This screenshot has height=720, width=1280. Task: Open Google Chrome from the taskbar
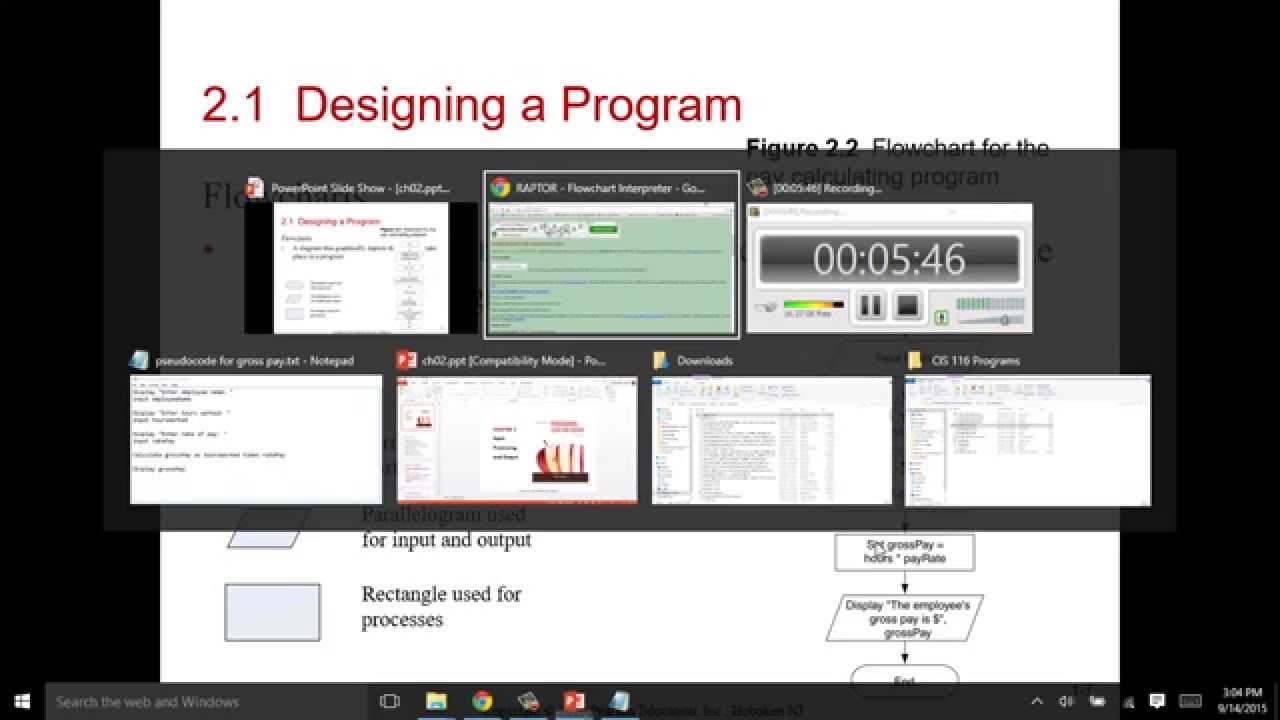point(482,701)
